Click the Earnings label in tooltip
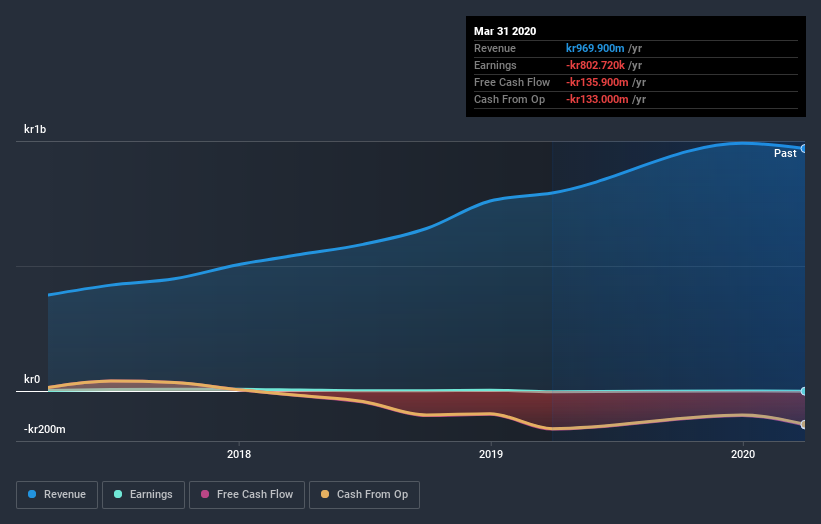 (x=495, y=65)
